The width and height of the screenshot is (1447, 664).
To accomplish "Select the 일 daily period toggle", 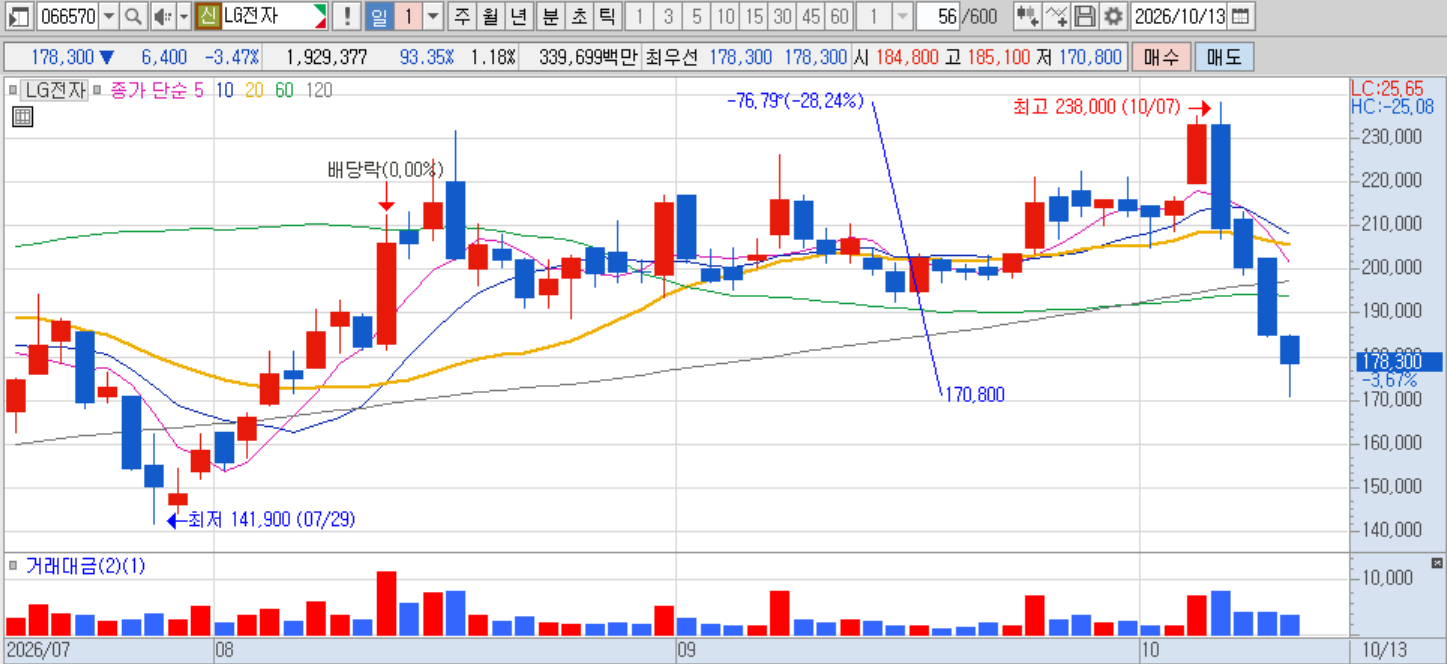I will coord(379,16).
